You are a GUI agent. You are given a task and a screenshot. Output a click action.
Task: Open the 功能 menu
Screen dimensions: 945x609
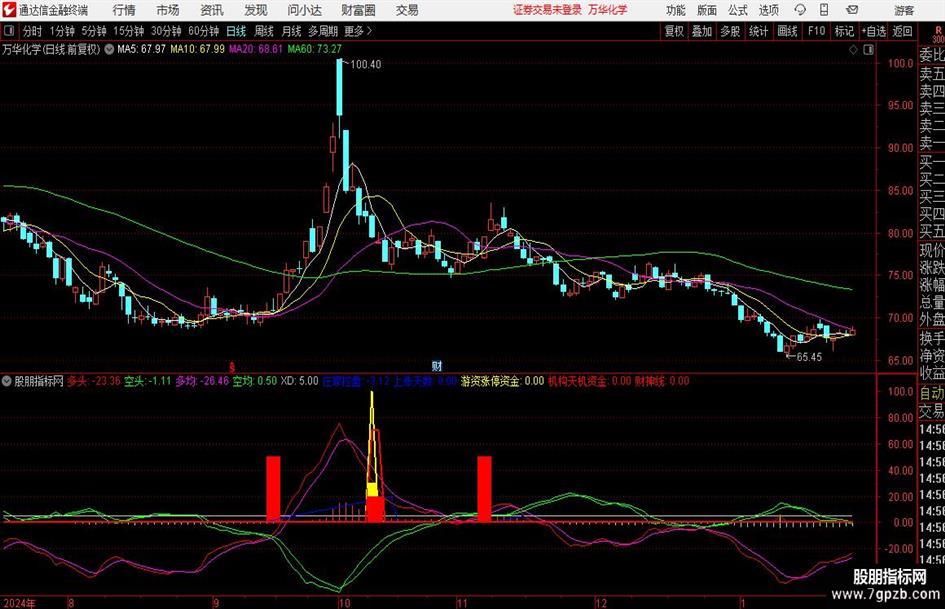tap(676, 10)
